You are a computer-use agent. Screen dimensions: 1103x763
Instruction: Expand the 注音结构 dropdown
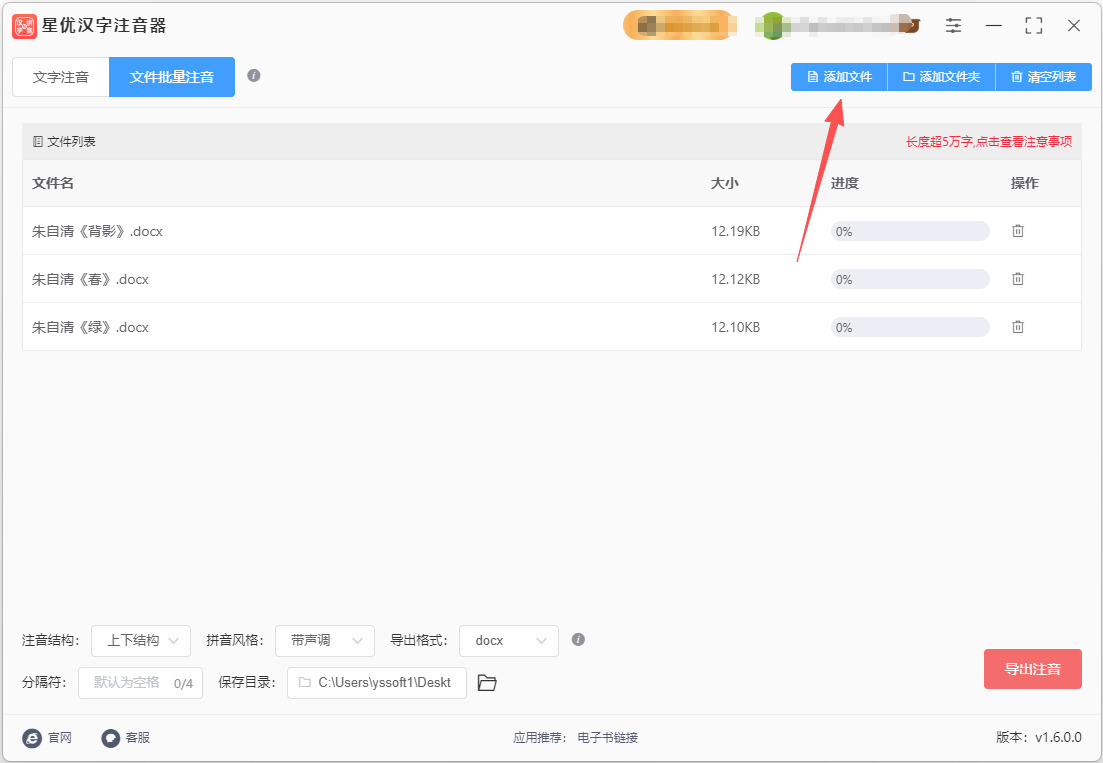pyautogui.click(x=141, y=641)
